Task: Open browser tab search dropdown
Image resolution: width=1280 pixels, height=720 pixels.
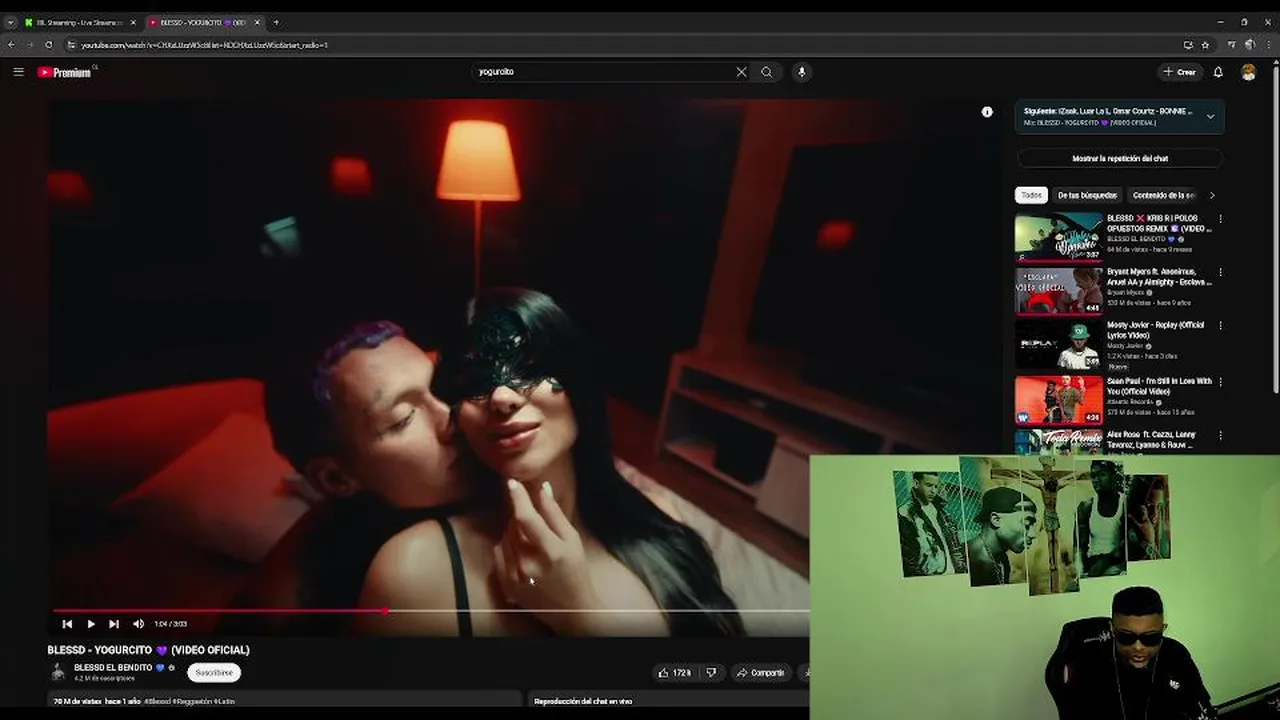Action: tap(10, 22)
